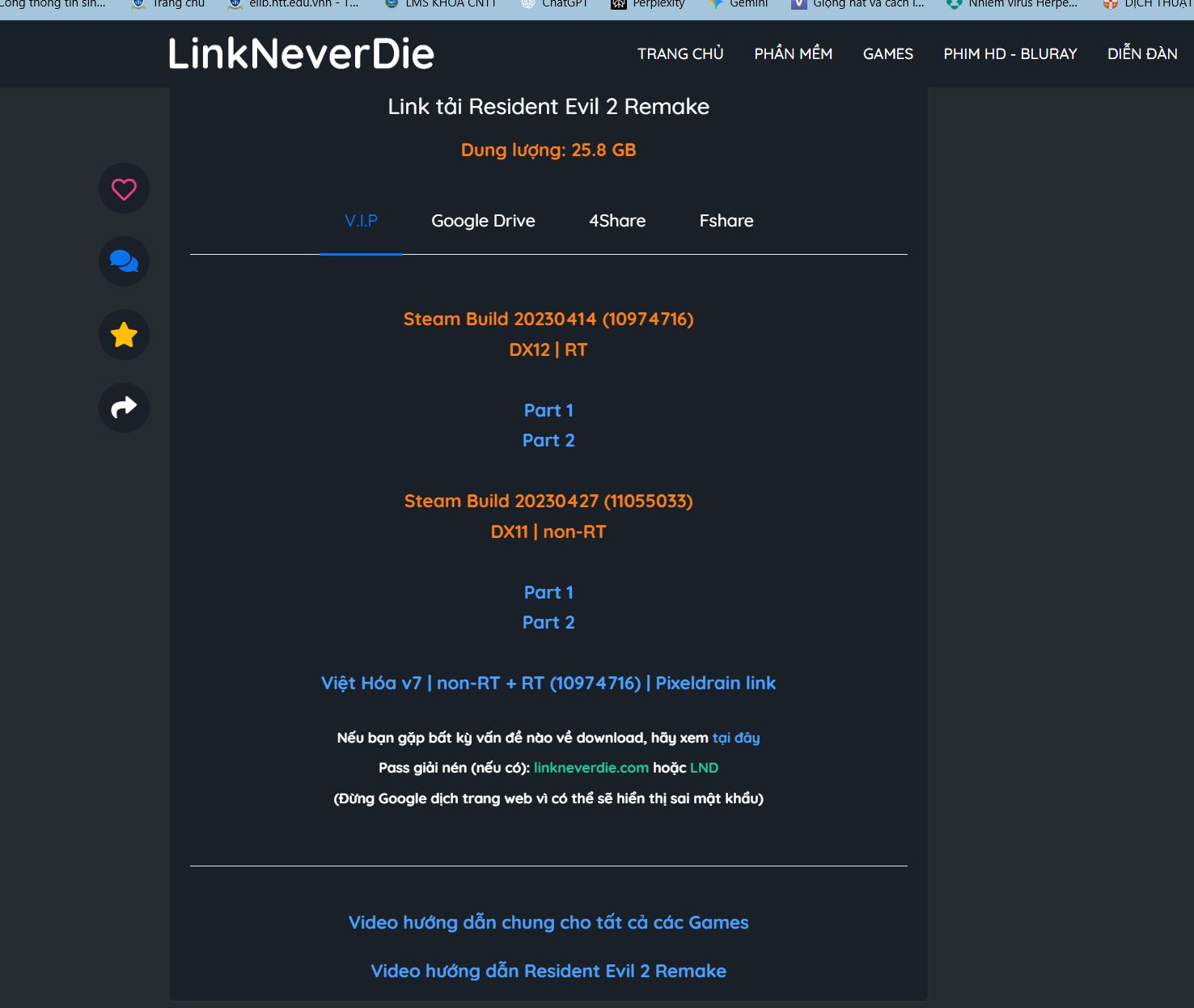1194x1008 pixels.
Task: Open the Việt Hóa v7 Pixeldrain link
Action: 548,683
